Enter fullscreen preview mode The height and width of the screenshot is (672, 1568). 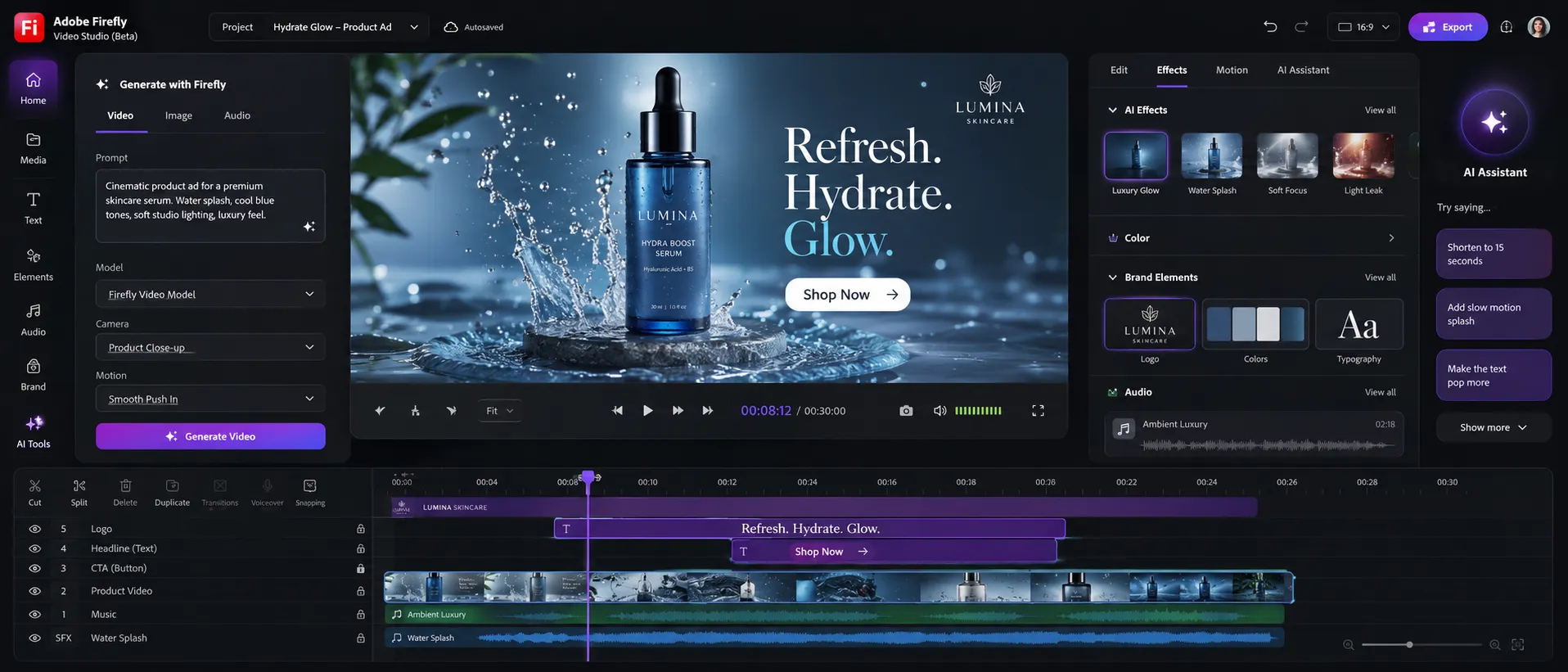[1038, 411]
